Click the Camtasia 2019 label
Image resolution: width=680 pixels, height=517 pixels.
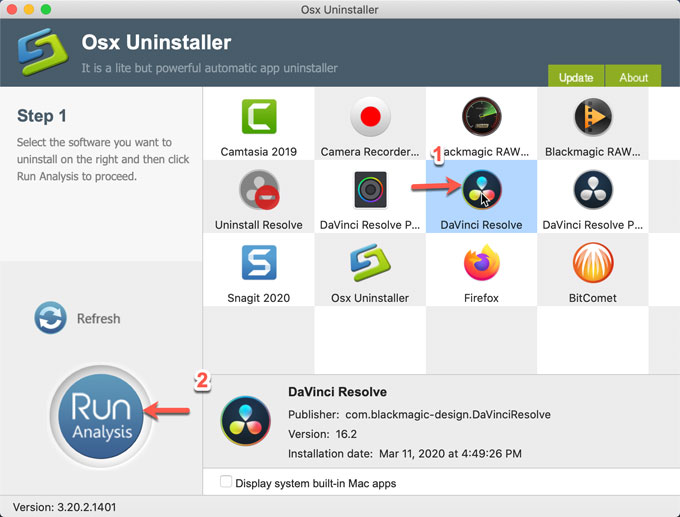tap(258, 151)
